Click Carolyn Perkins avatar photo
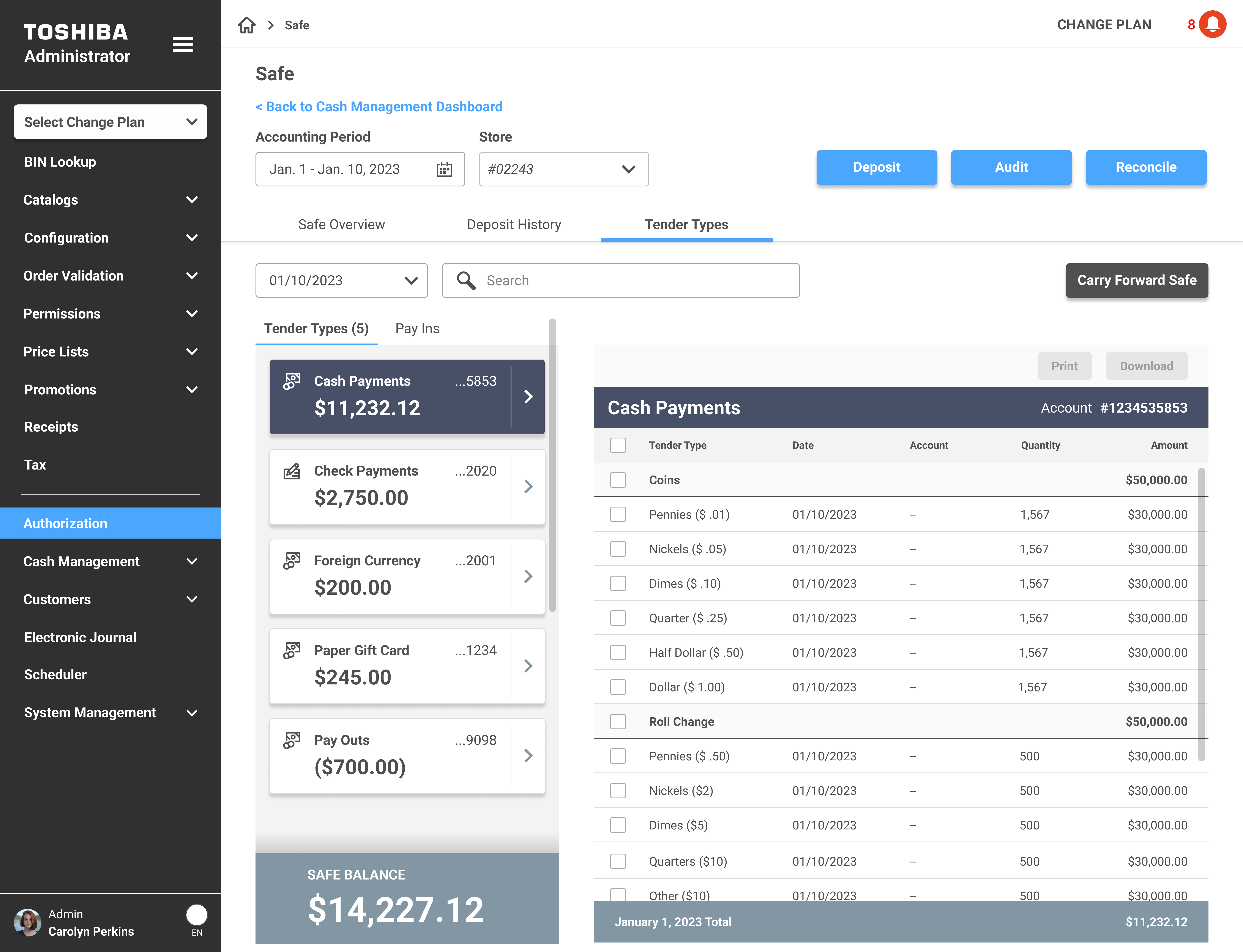This screenshot has height=952, width=1243. (27, 922)
